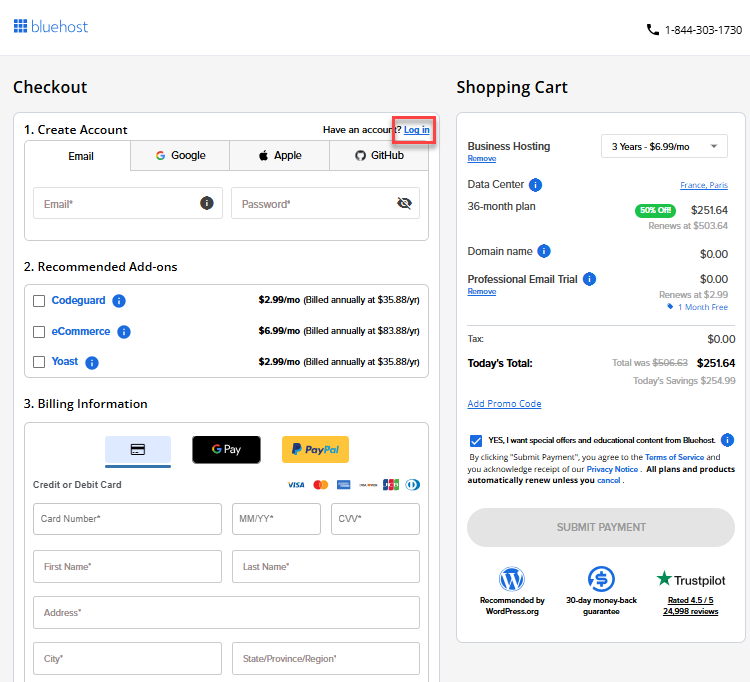Image resolution: width=750 pixels, height=682 pixels.
Task: Focus the Address field
Action: 226,613
